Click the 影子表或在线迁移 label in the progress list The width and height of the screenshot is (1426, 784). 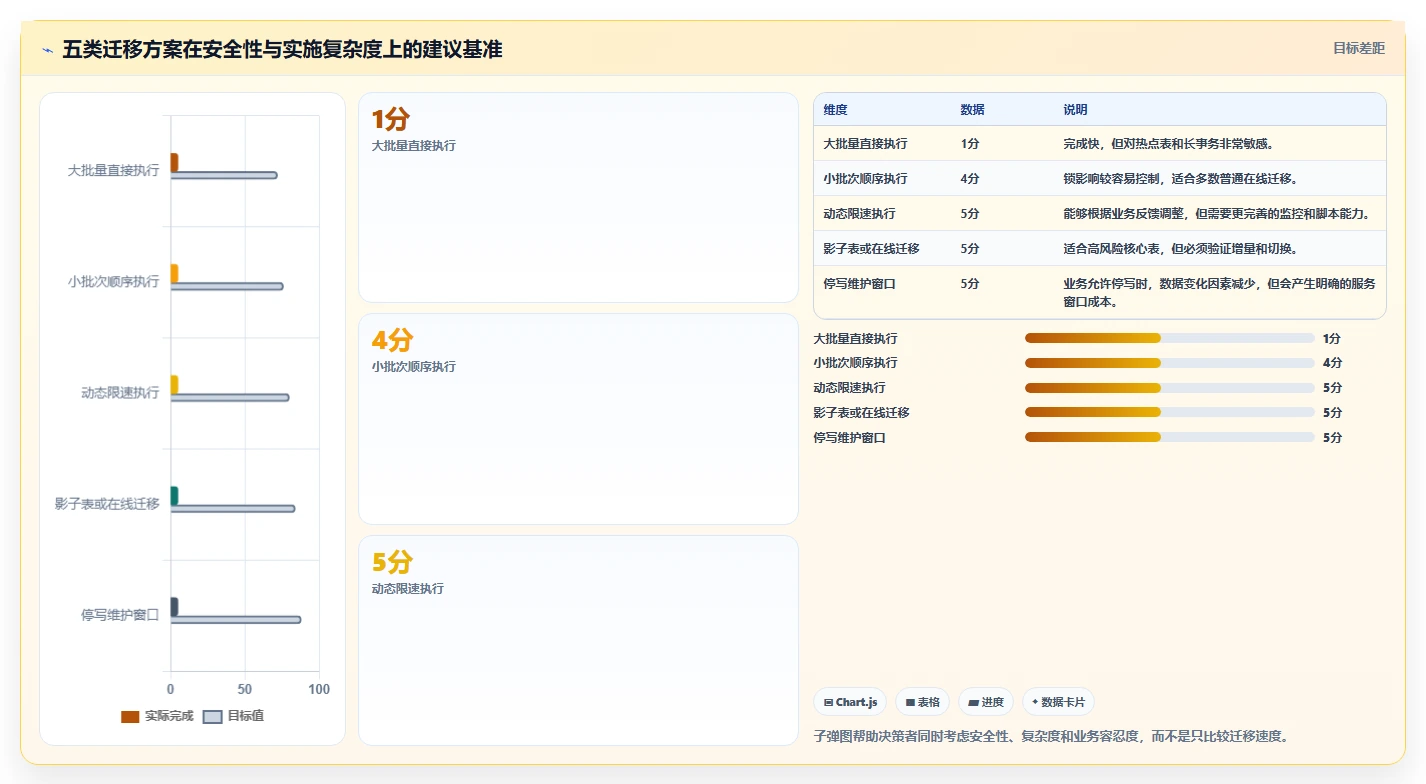tap(862, 412)
